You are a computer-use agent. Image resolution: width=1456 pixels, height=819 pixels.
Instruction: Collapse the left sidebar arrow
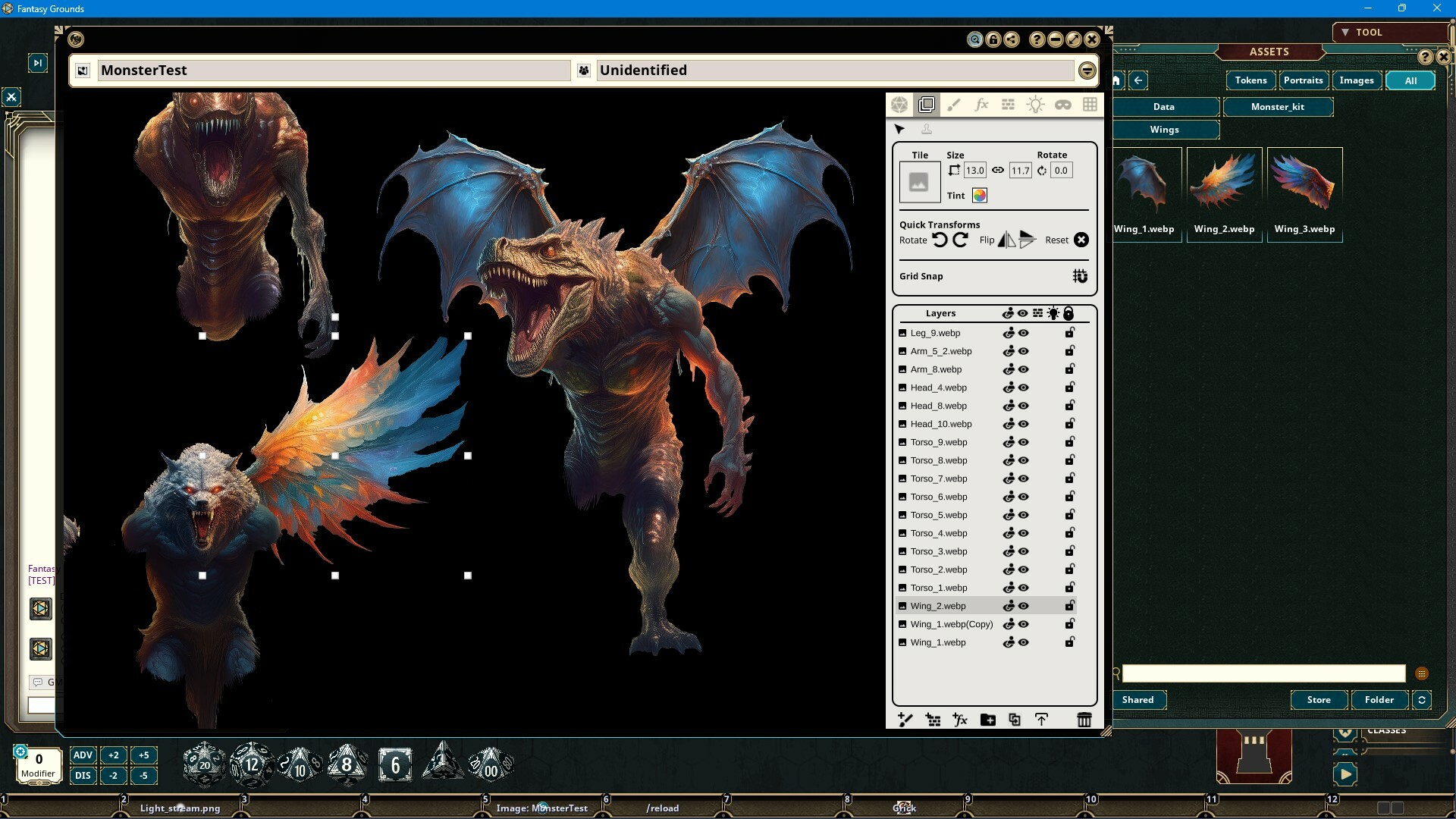(x=38, y=62)
